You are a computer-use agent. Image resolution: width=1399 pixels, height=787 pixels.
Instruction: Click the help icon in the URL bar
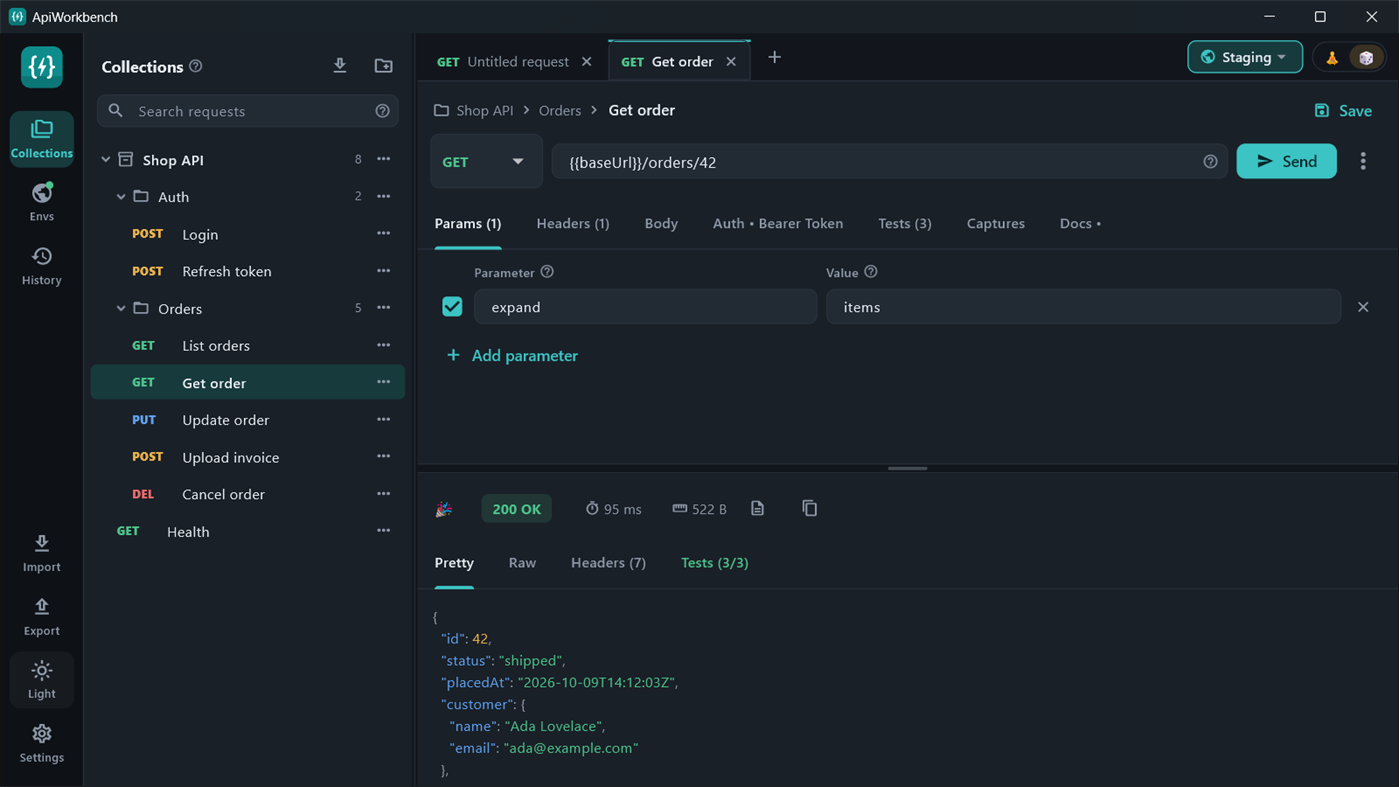pos(1210,162)
